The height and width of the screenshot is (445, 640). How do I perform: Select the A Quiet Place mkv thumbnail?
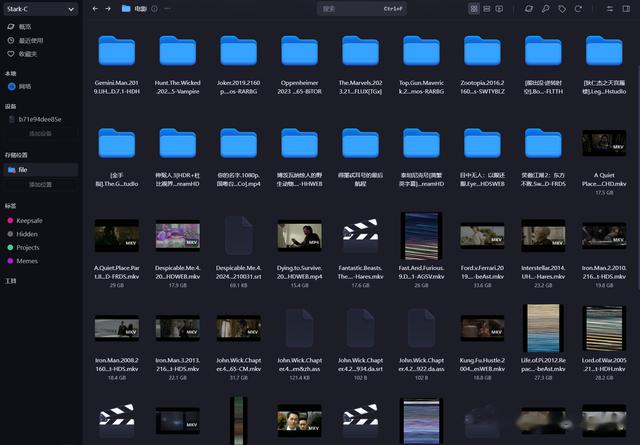604,143
